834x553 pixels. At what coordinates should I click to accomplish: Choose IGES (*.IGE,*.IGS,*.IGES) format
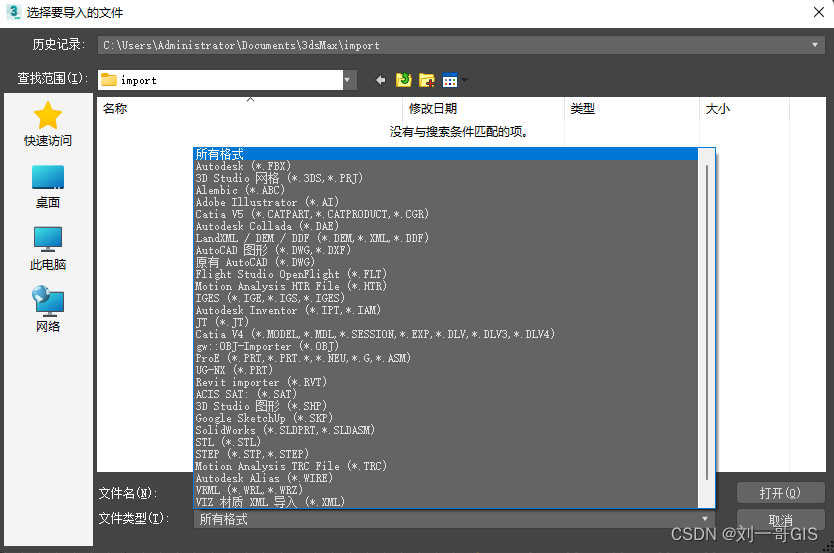pos(446,298)
